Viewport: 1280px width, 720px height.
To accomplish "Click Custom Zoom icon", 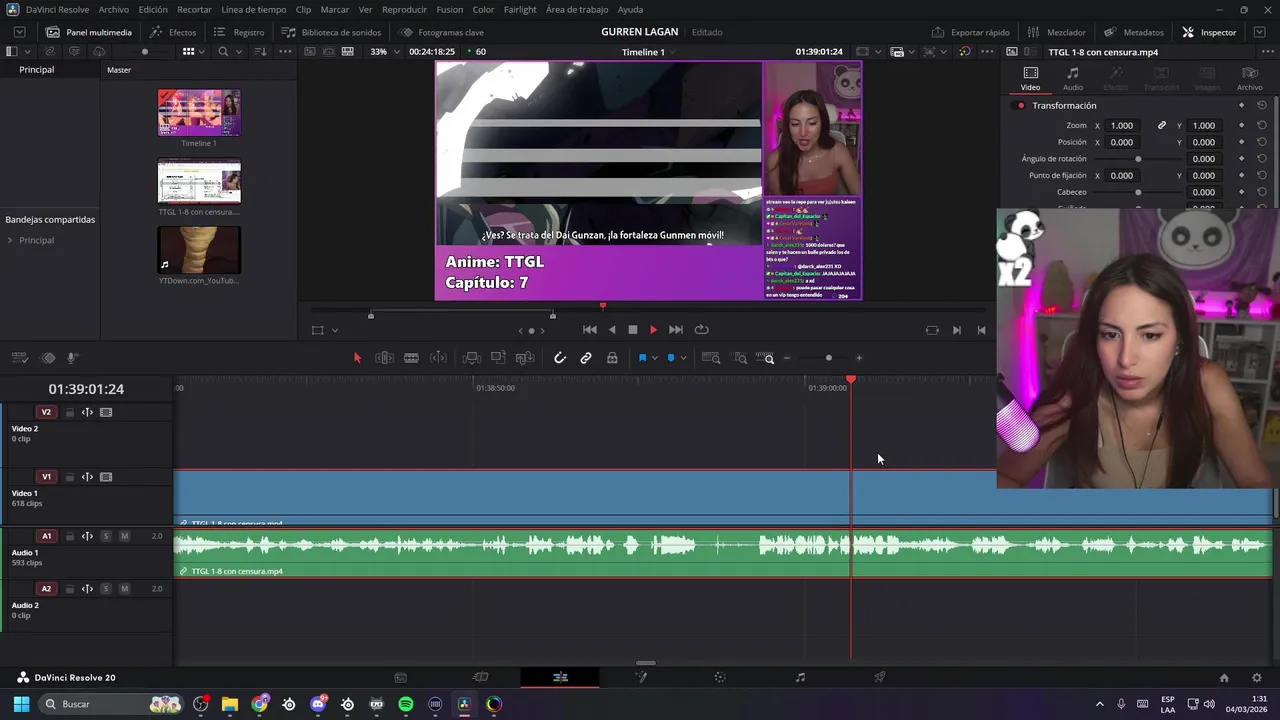I will pyautogui.click(x=765, y=358).
